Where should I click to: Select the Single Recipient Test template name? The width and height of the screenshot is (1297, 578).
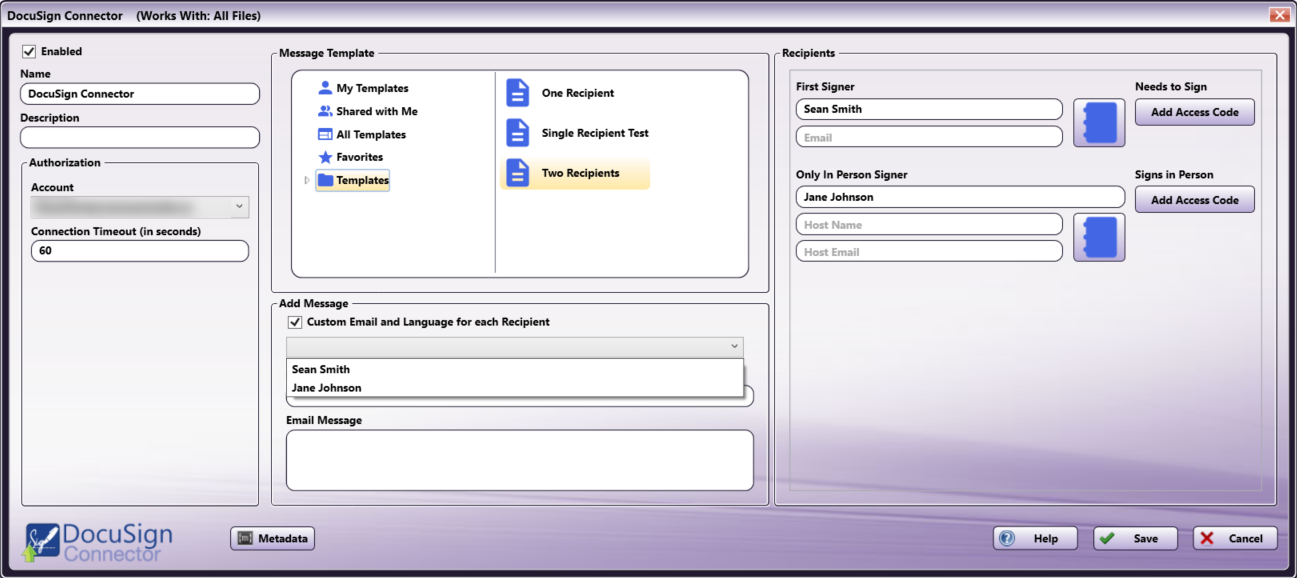pyautogui.click(x=595, y=133)
